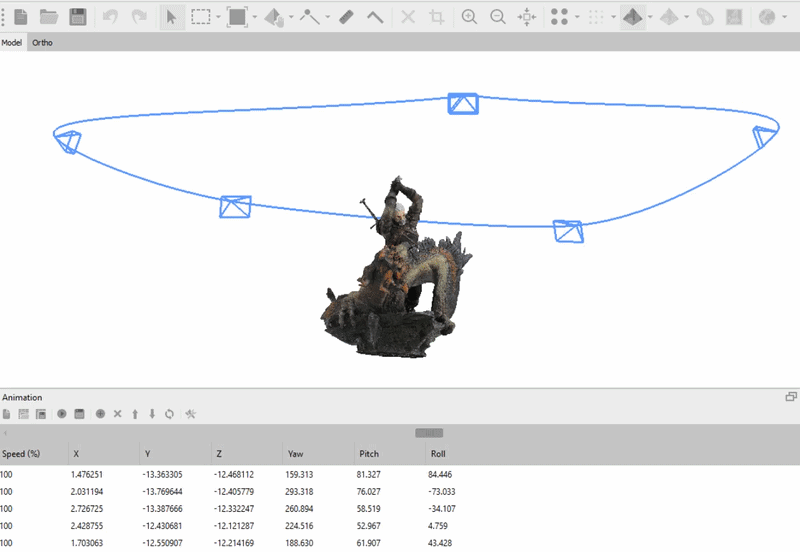Create a new animation track
Screen dimensions: 800x552
6,414
